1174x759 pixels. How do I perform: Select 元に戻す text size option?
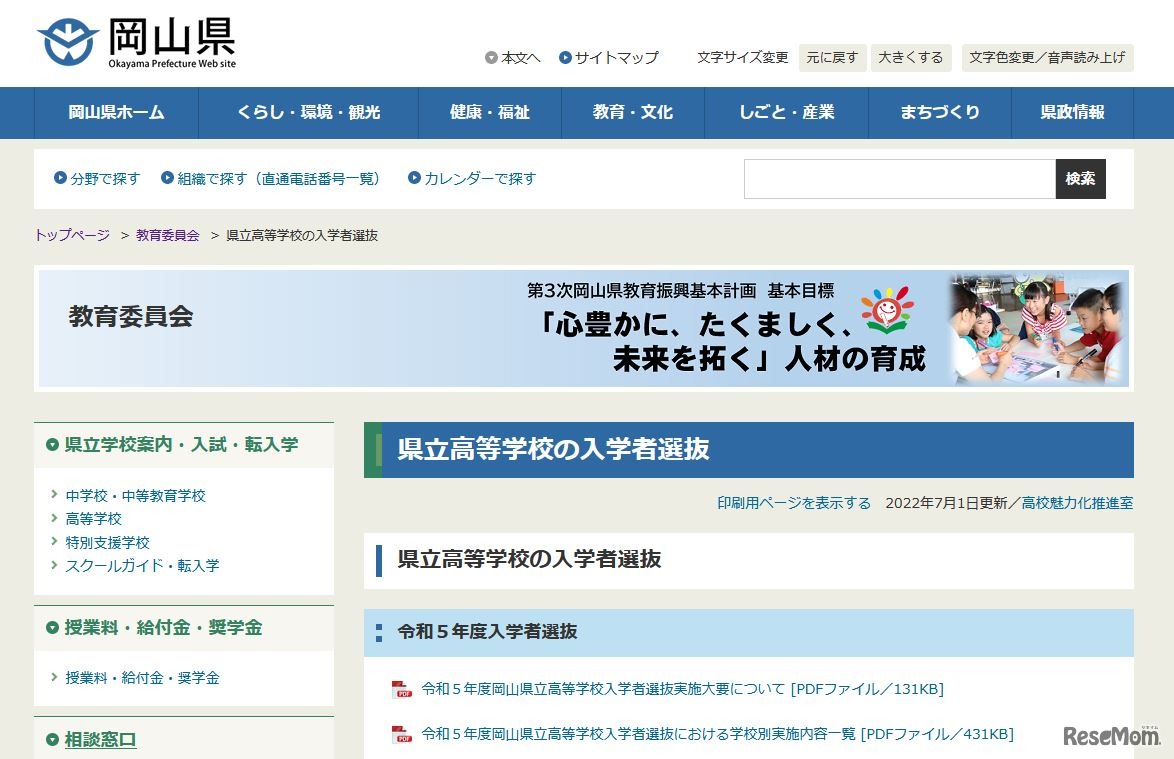coord(834,58)
